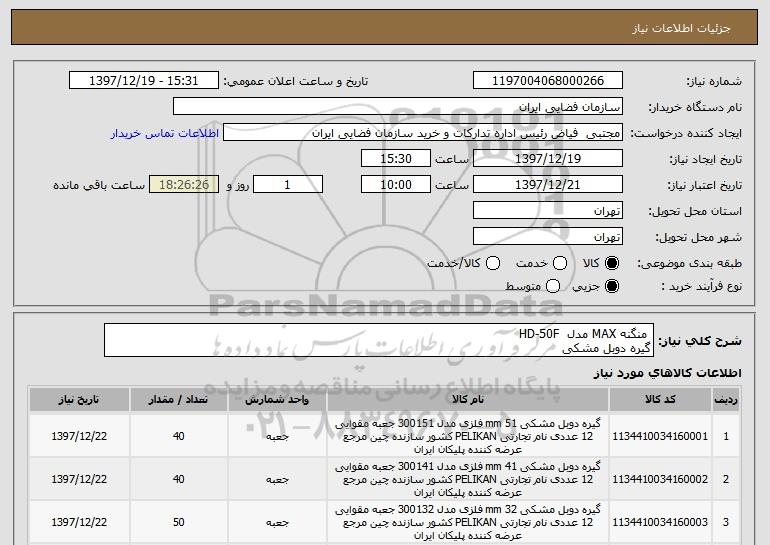
Task: Click item code 1134410034160002
Action: click(660, 479)
